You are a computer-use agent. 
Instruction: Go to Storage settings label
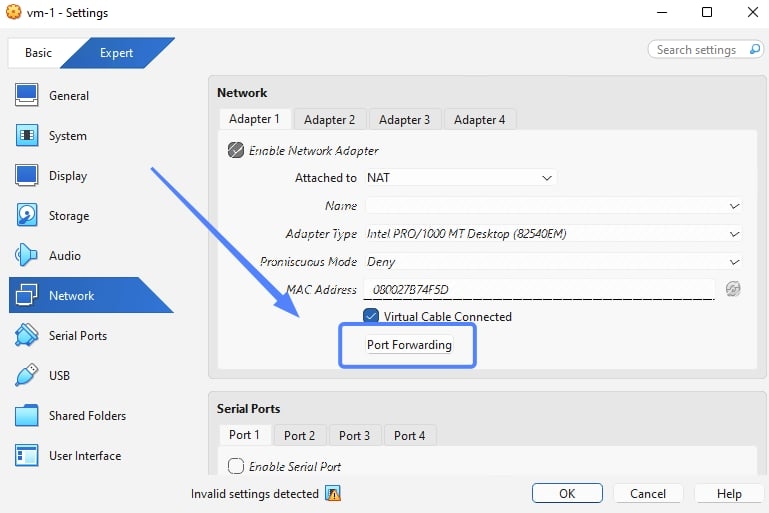click(69, 216)
